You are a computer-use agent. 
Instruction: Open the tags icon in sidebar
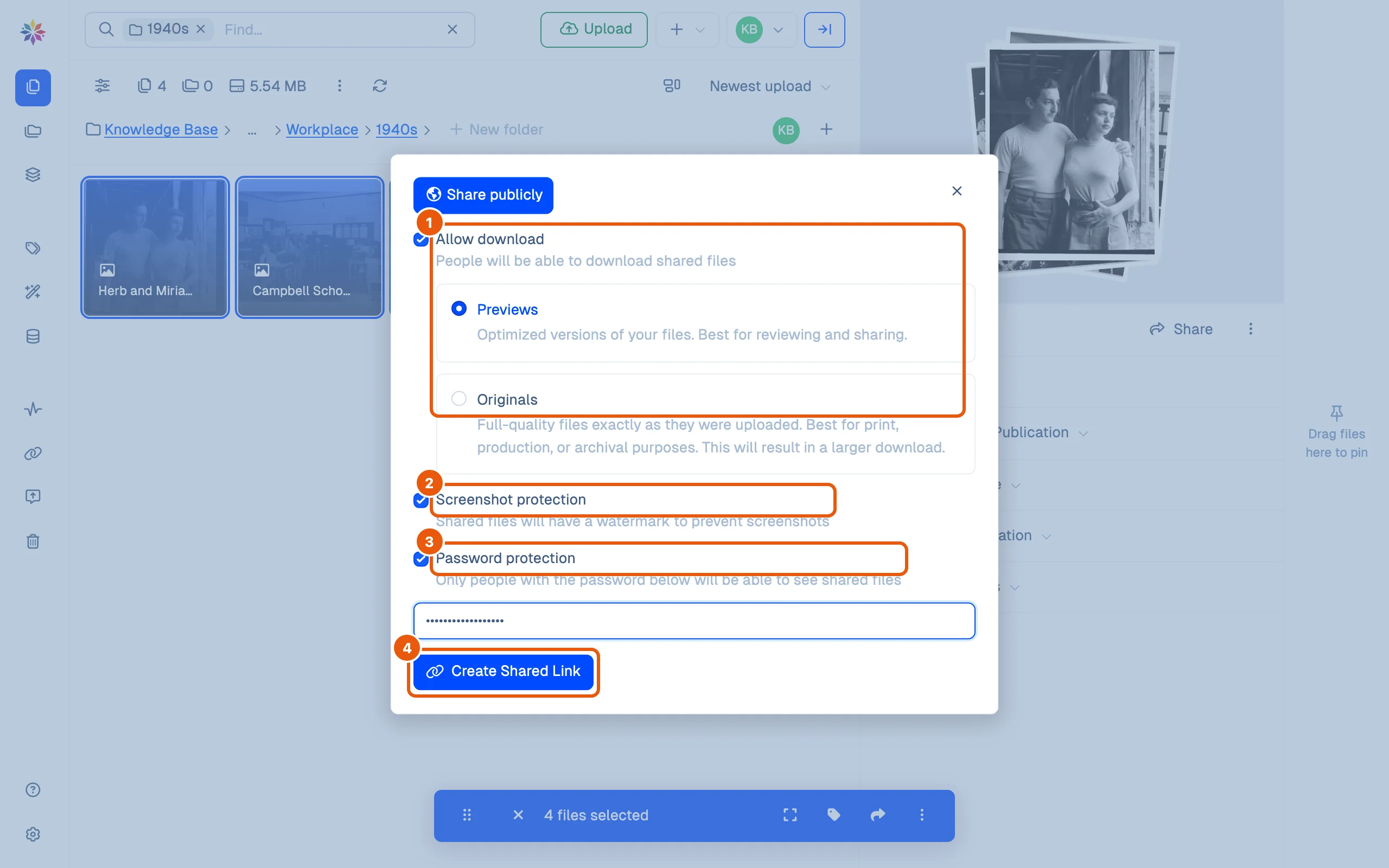pos(33,248)
